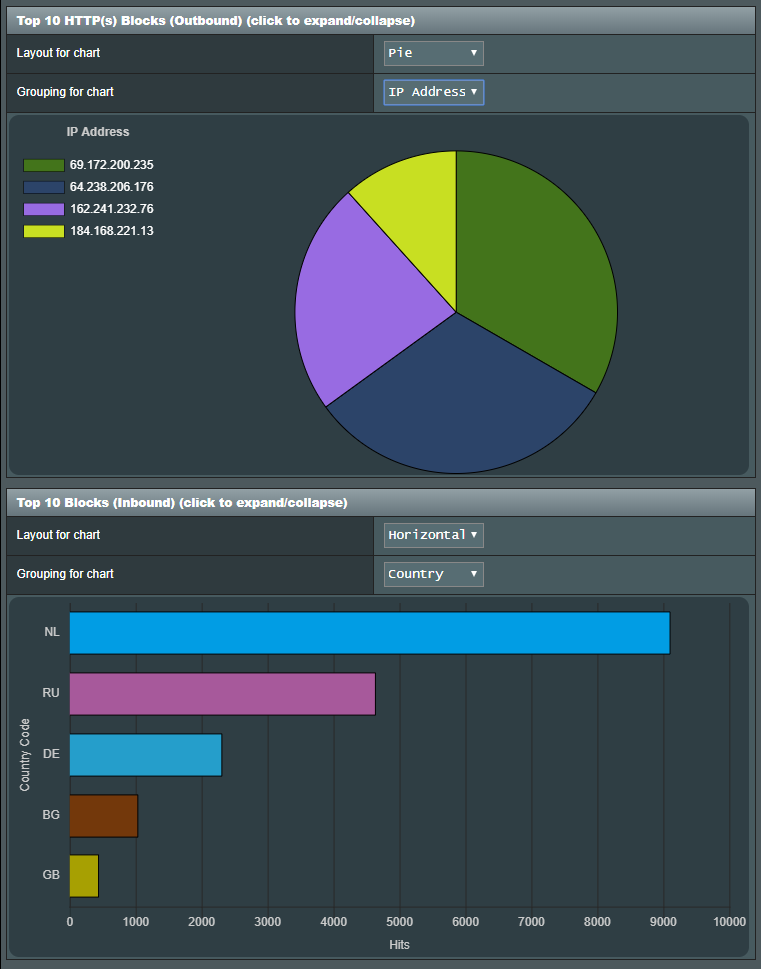Image resolution: width=761 pixels, height=969 pixels.
Task: Click the yellow legend swatch for 184.168.221.13
Action: pyautogui.click(x=44, y=231)
